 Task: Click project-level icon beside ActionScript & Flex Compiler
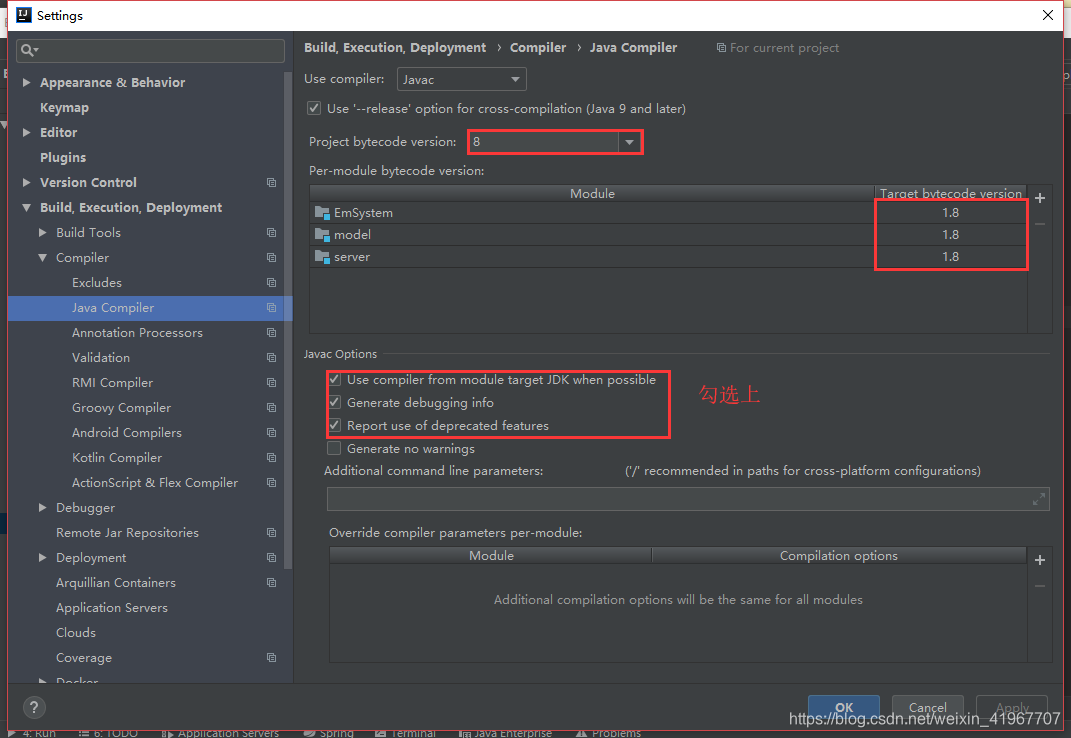(271, 482)
